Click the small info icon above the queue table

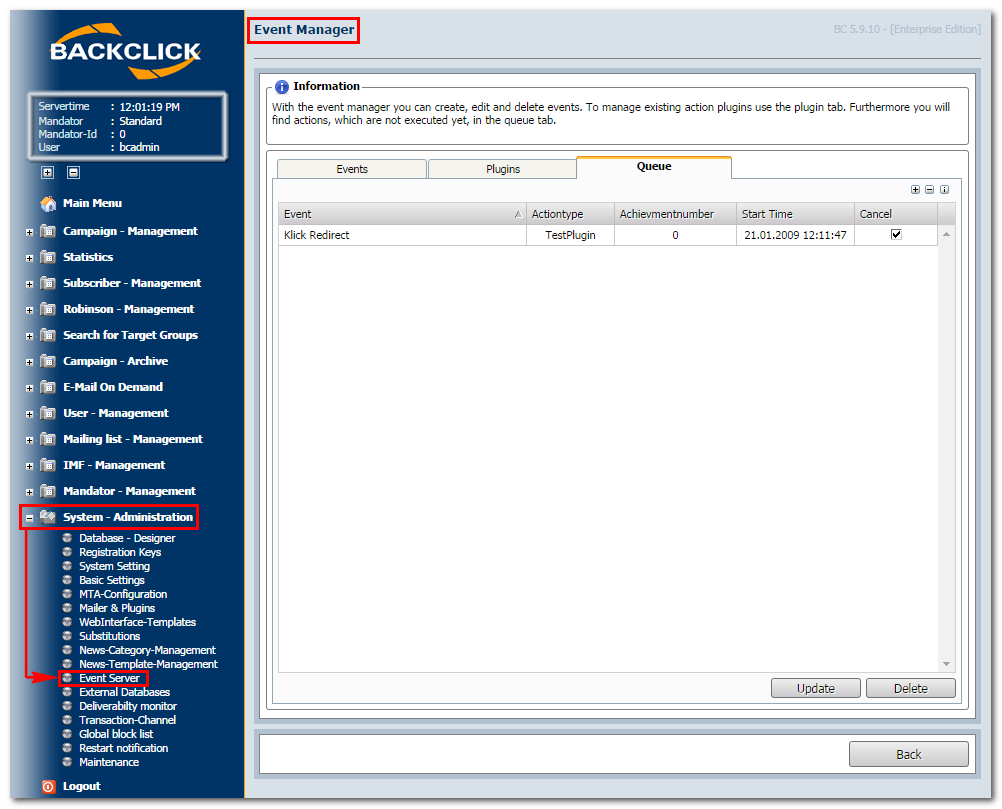click(x=944, y=189)
